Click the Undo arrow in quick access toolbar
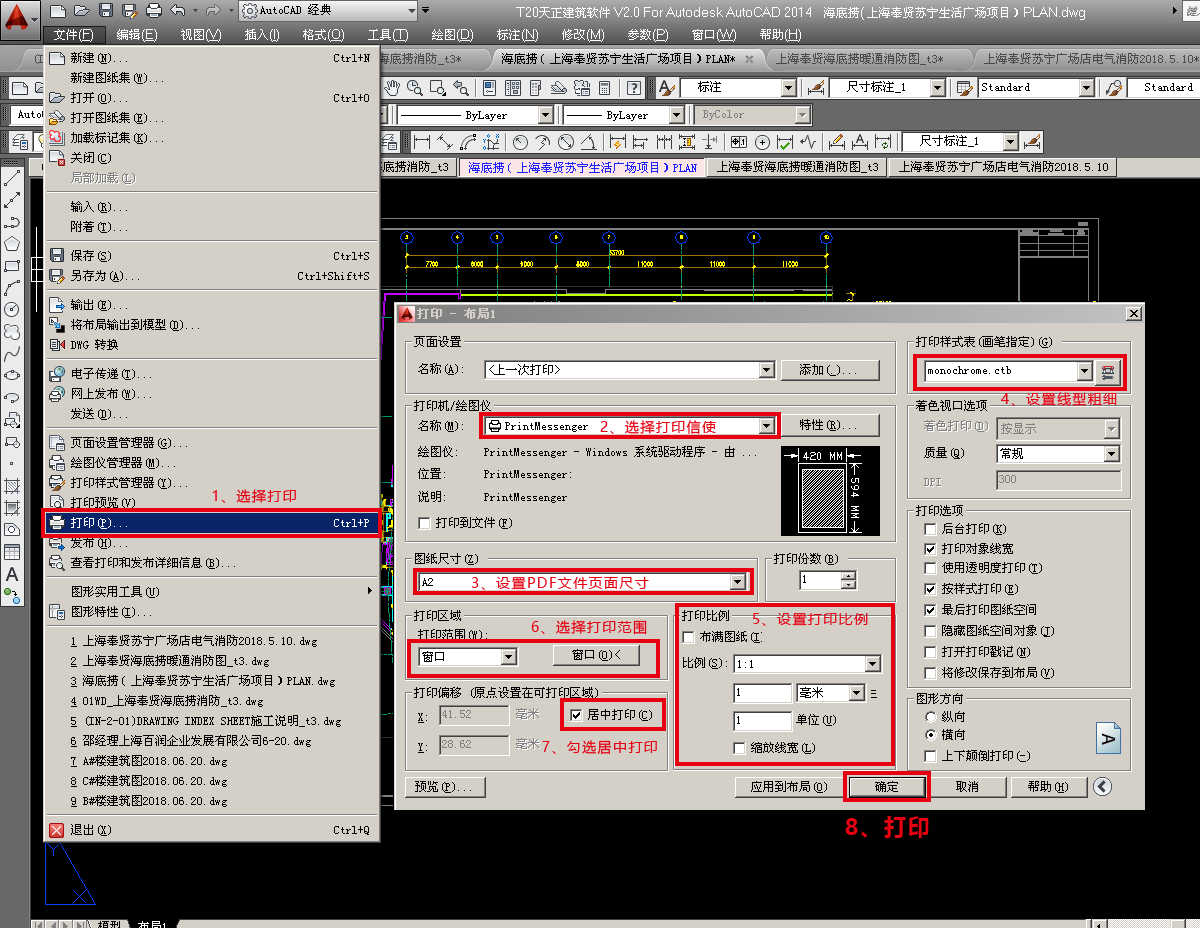 (177, 11)
